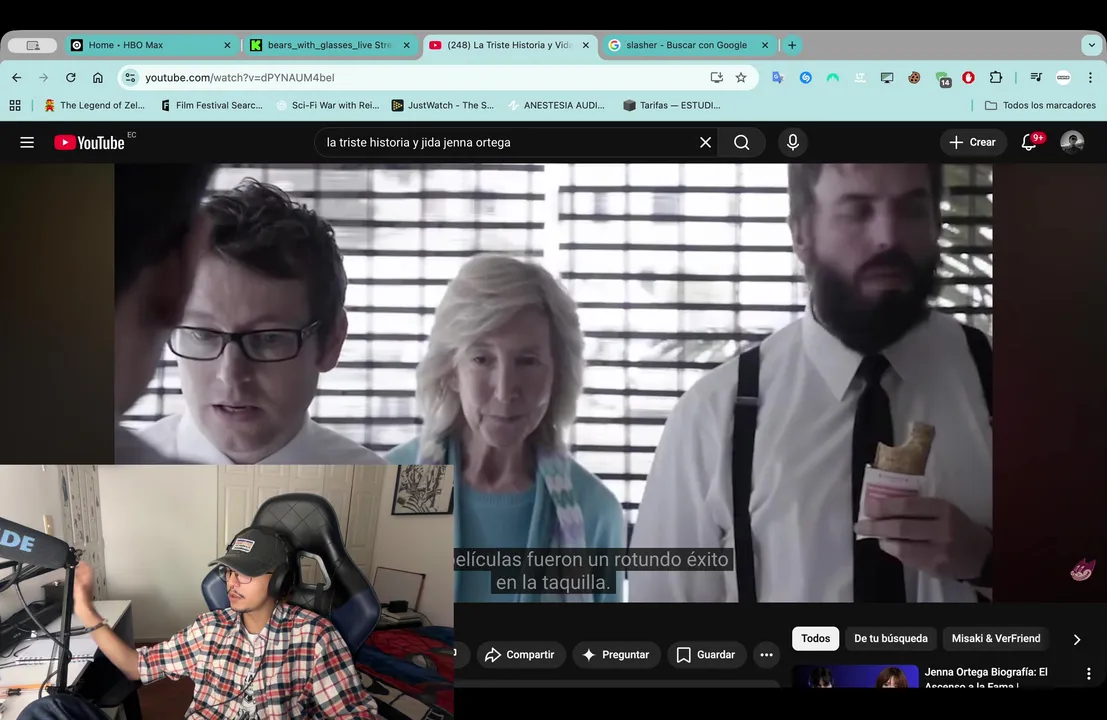This screenshot has height=720, width=1107.
Task: Open a new browser tab
Action: (x=792, y=45)
